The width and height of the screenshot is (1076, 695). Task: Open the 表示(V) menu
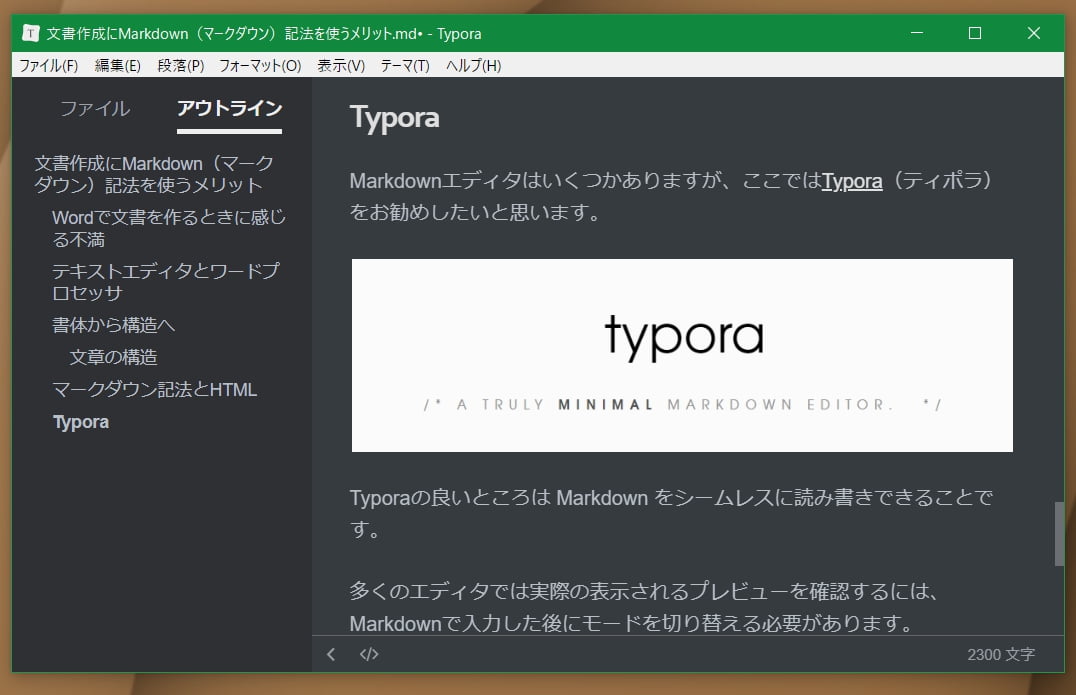[340, 65]
